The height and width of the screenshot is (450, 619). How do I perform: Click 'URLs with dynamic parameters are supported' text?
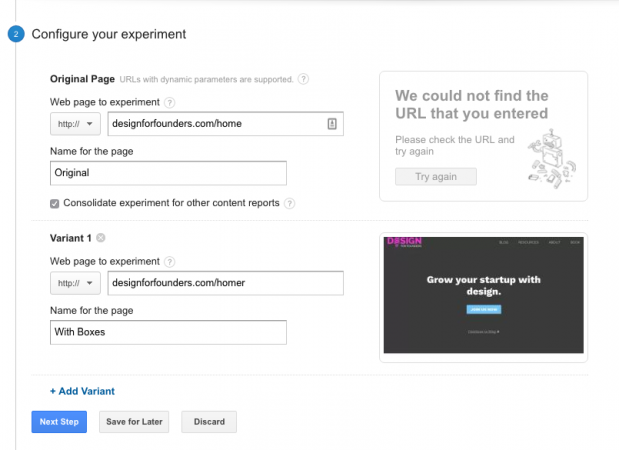206,79
